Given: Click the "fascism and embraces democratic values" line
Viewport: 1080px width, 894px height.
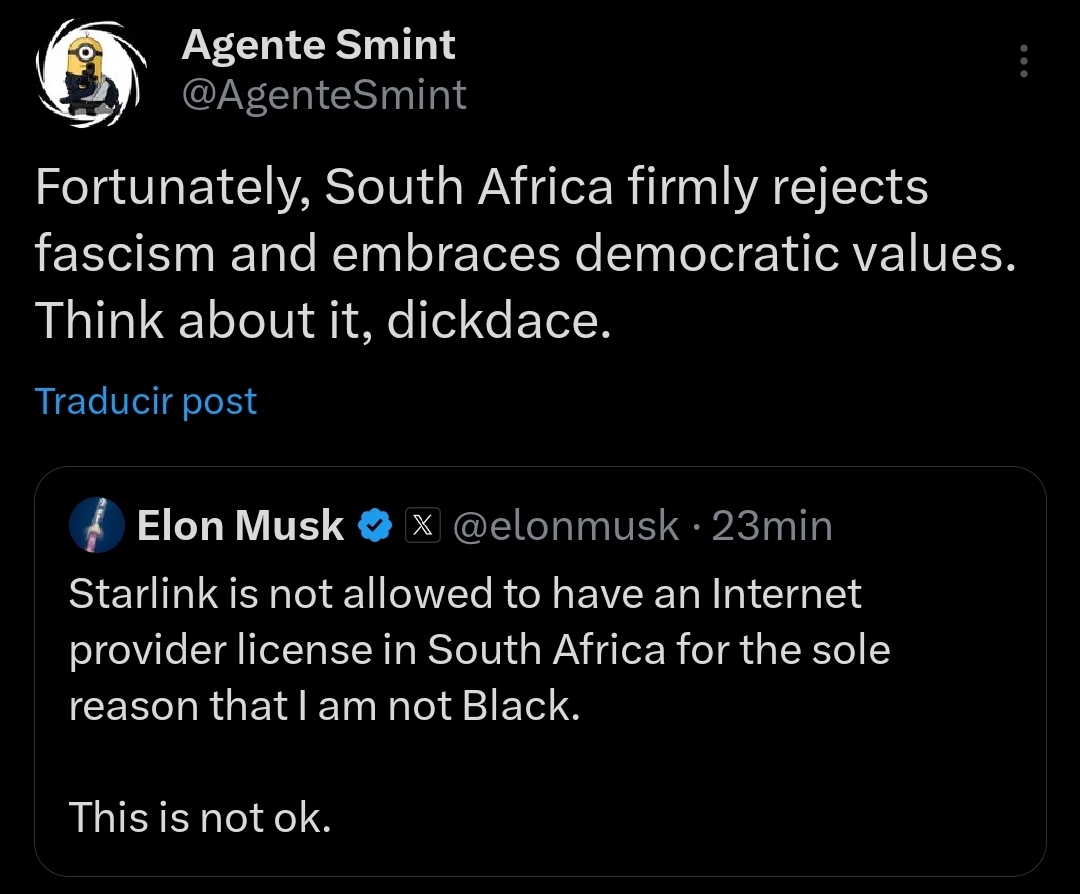Looking at the screenshot, I should pyautogui.click(x=524, y=255).
